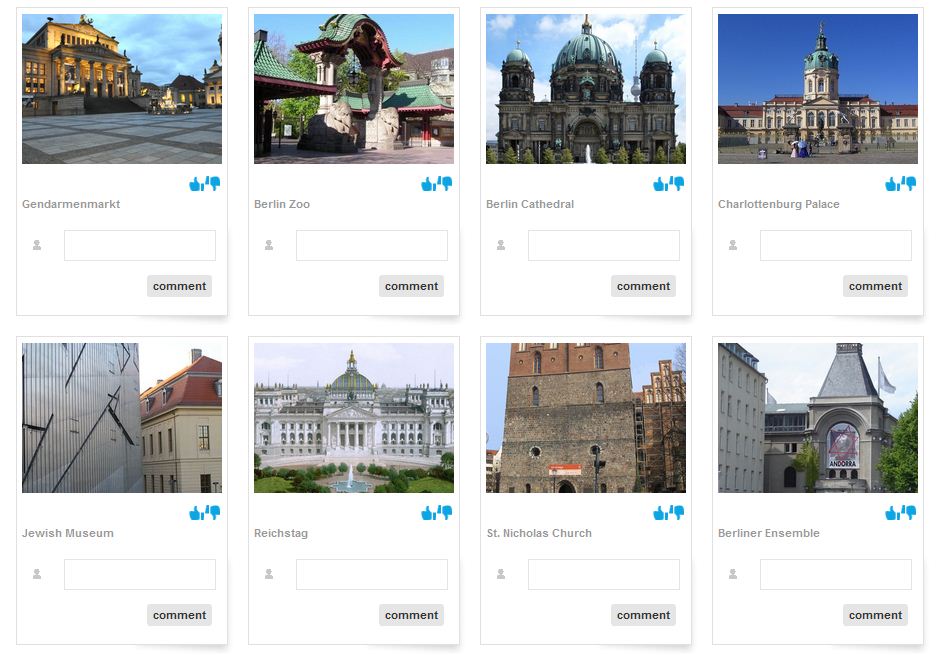Click thumbs up on Gendarmenmarkt
The height and width of the screenshot is (657, 943).
pyautogui.click(x=196, y=184)
